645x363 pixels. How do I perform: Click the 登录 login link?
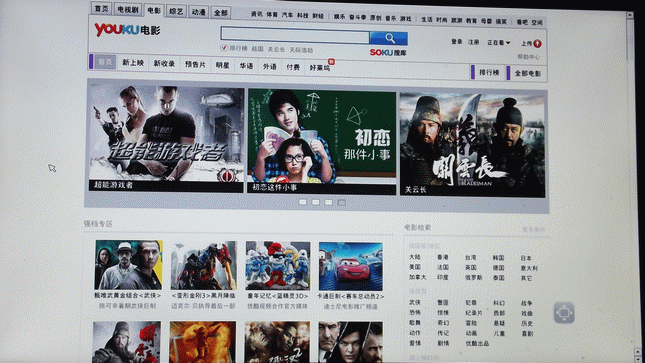click(457, 42)
